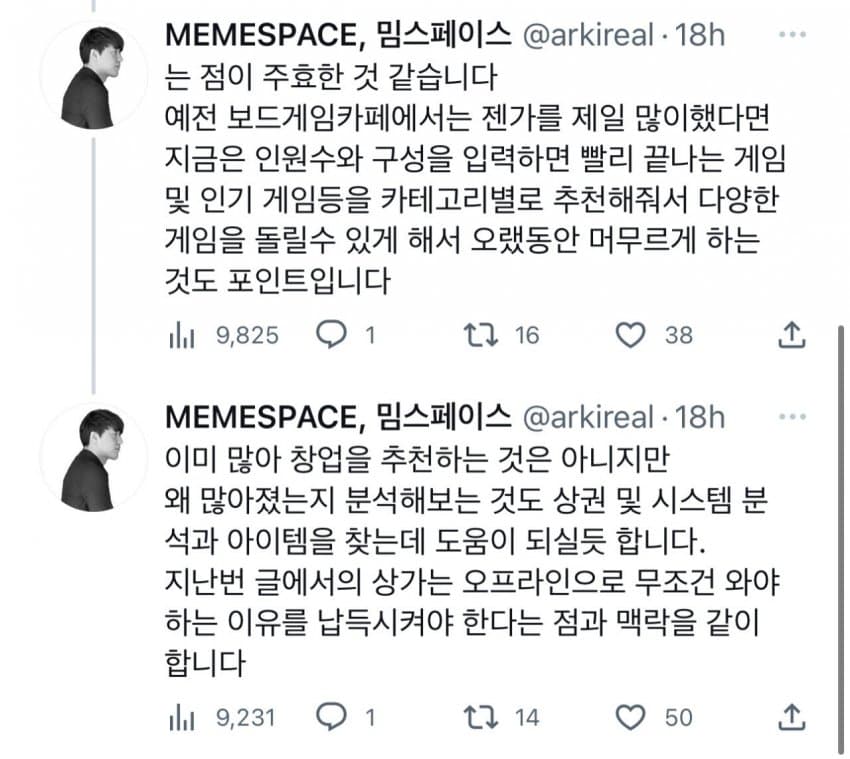The height and width of the screenshot is (759, 850).
Task: Reply to the second tweet
Action: click(x=331, y=716)
